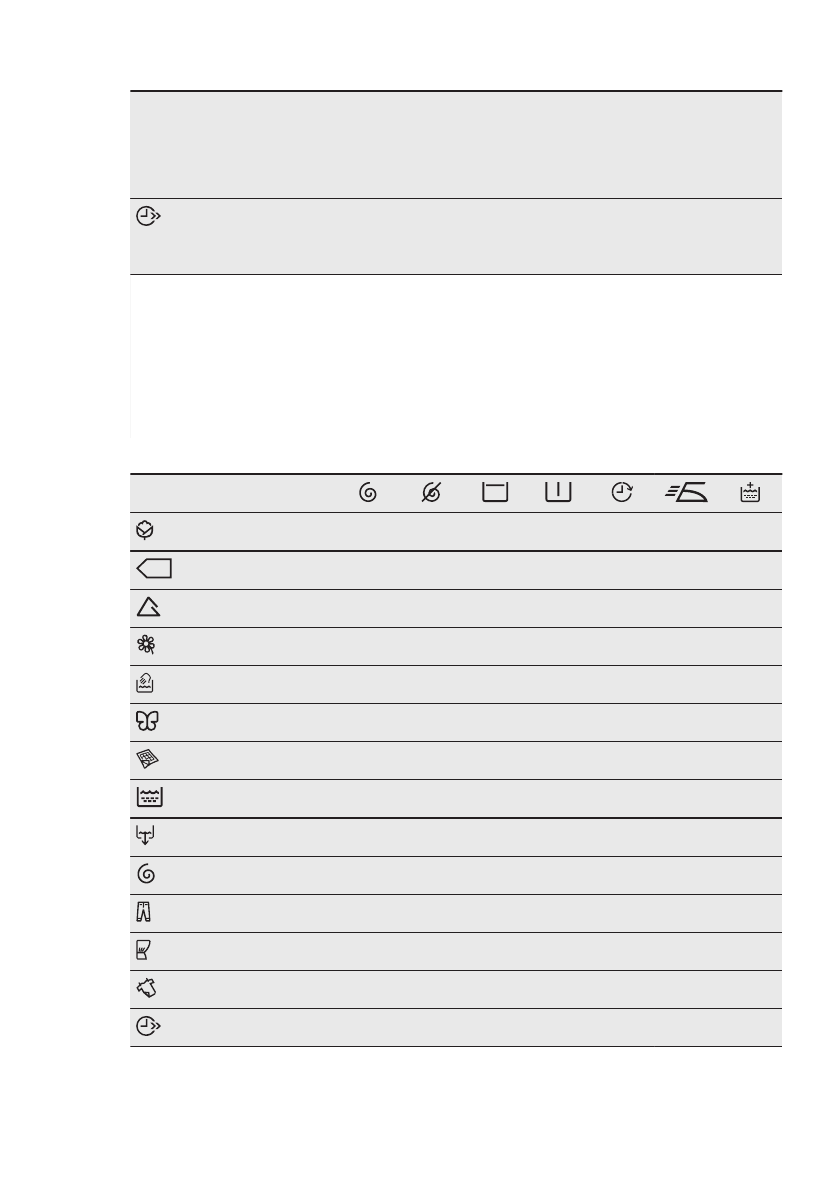Select the easy iron icon
This screenshot has width=839, height=1191.
[686, 492]
